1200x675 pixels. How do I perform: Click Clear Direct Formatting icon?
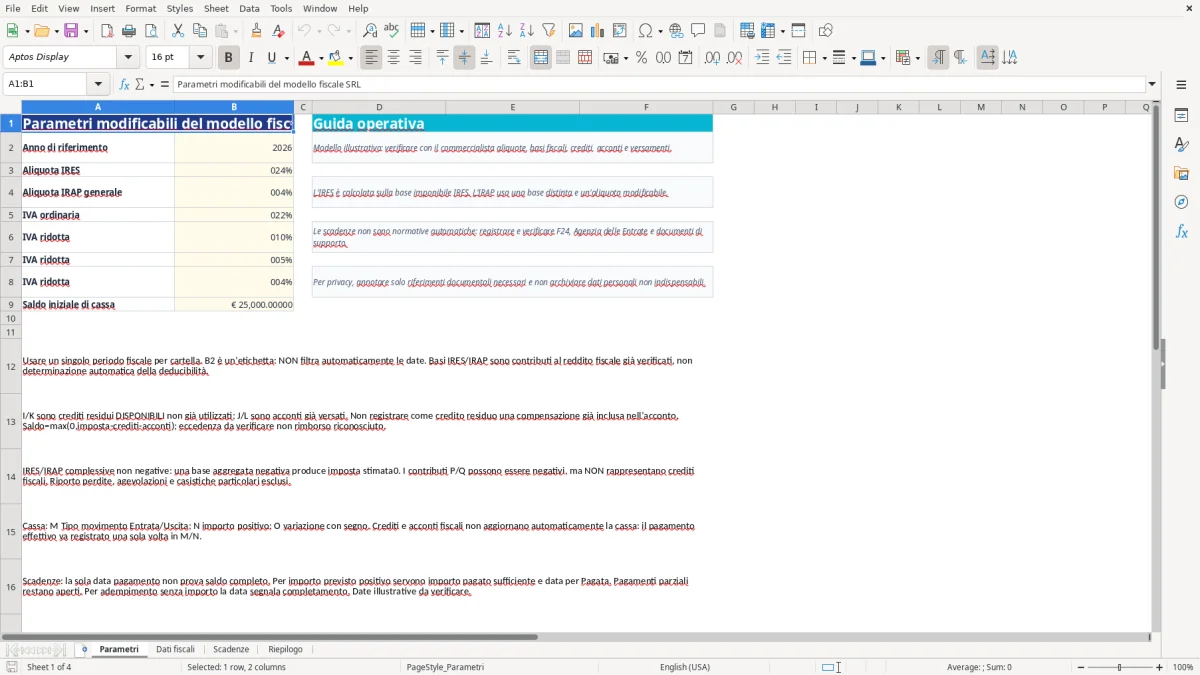coord(279,30)
